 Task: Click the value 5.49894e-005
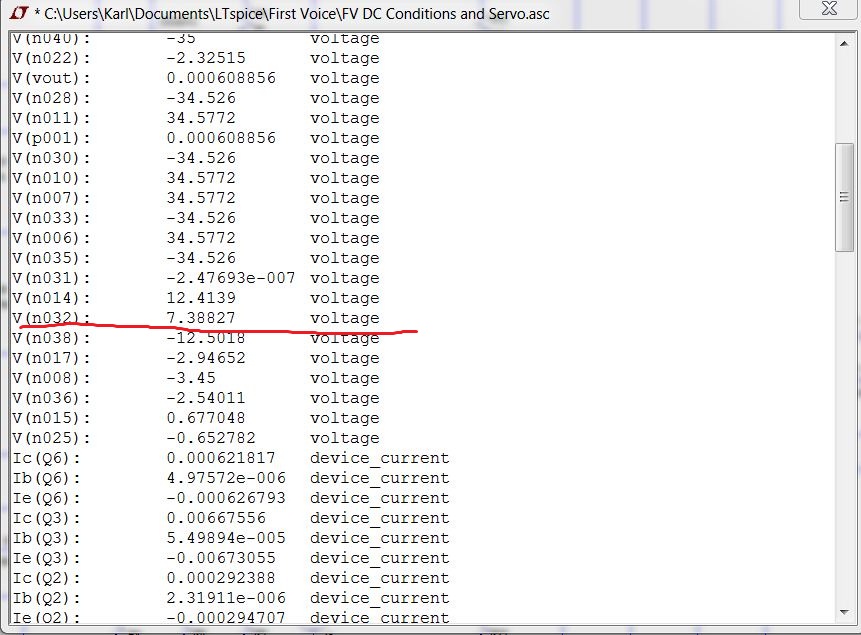pos(226,538)
